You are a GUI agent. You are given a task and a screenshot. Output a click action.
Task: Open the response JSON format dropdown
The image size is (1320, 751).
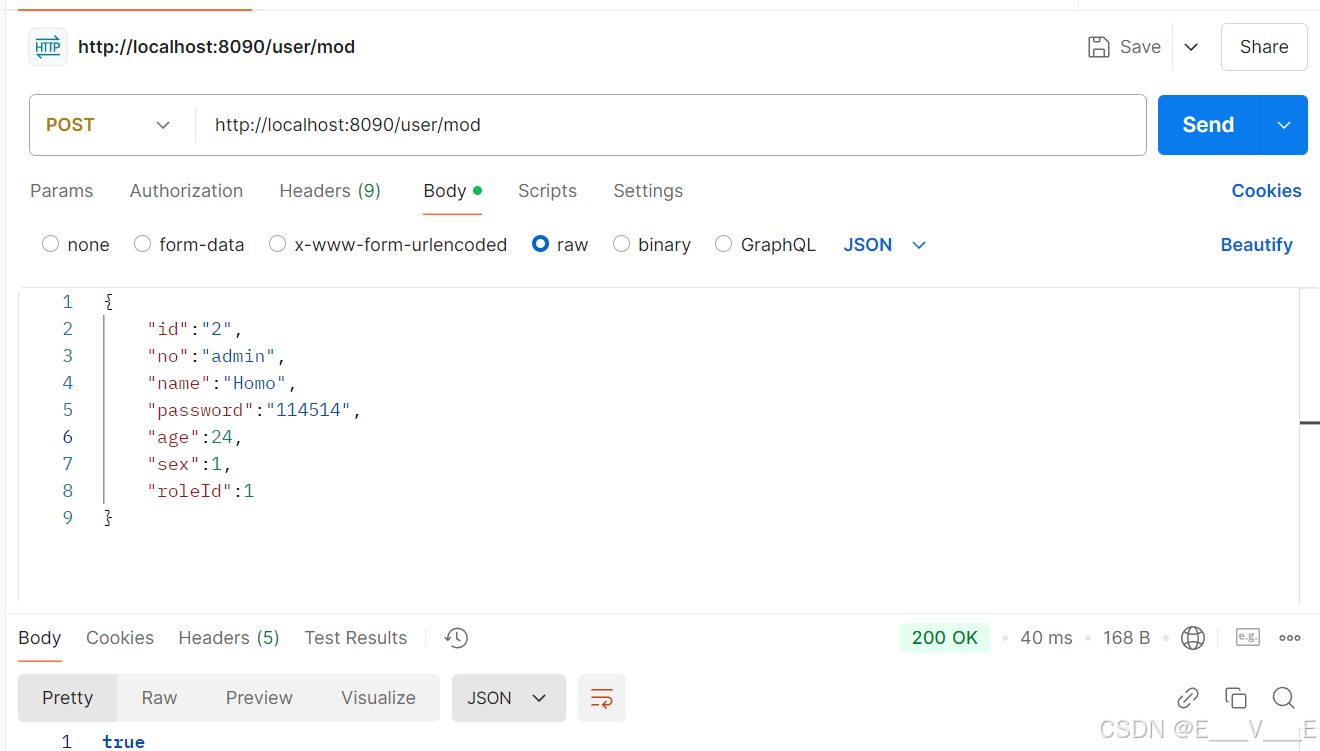[x=509, y=698]
